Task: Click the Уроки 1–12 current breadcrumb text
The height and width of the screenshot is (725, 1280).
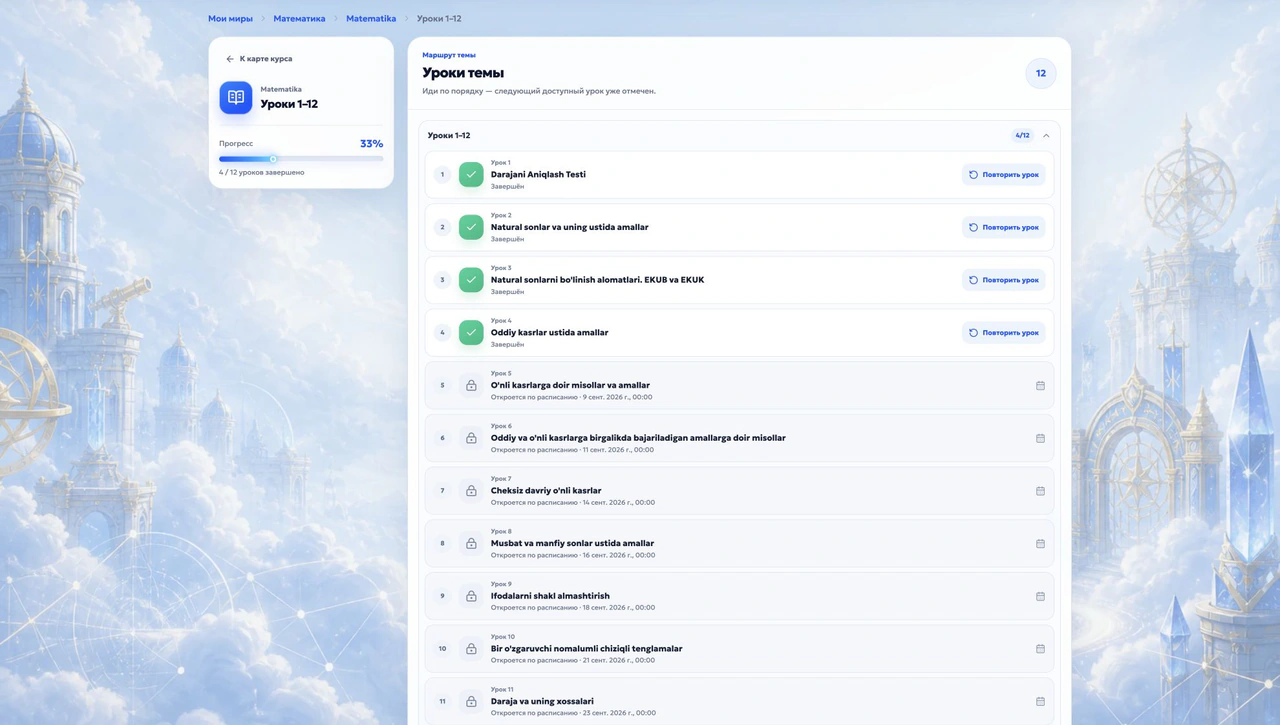Action: click(439, 18)
